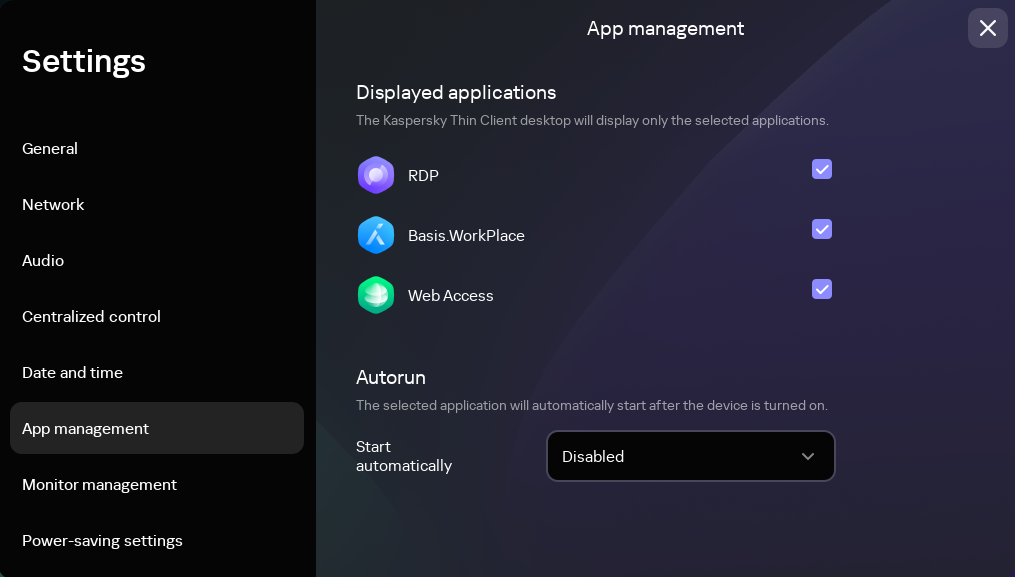Select App management in the sidebar
1015x577 pixels.
(x=85, y=428)
